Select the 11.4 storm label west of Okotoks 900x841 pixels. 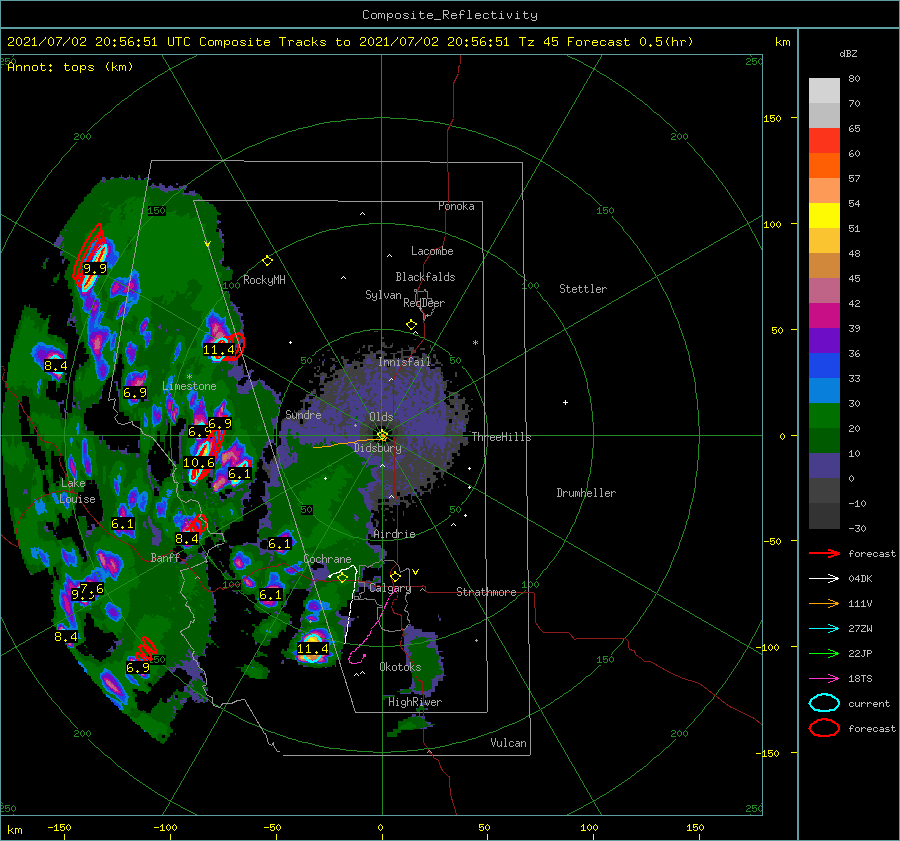coord(313,649)
